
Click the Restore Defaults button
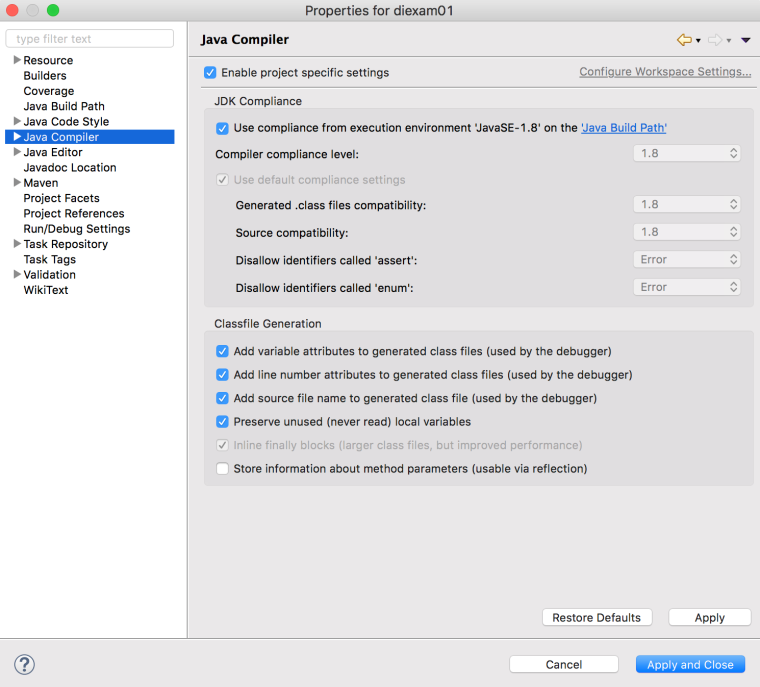pos(597,618)
